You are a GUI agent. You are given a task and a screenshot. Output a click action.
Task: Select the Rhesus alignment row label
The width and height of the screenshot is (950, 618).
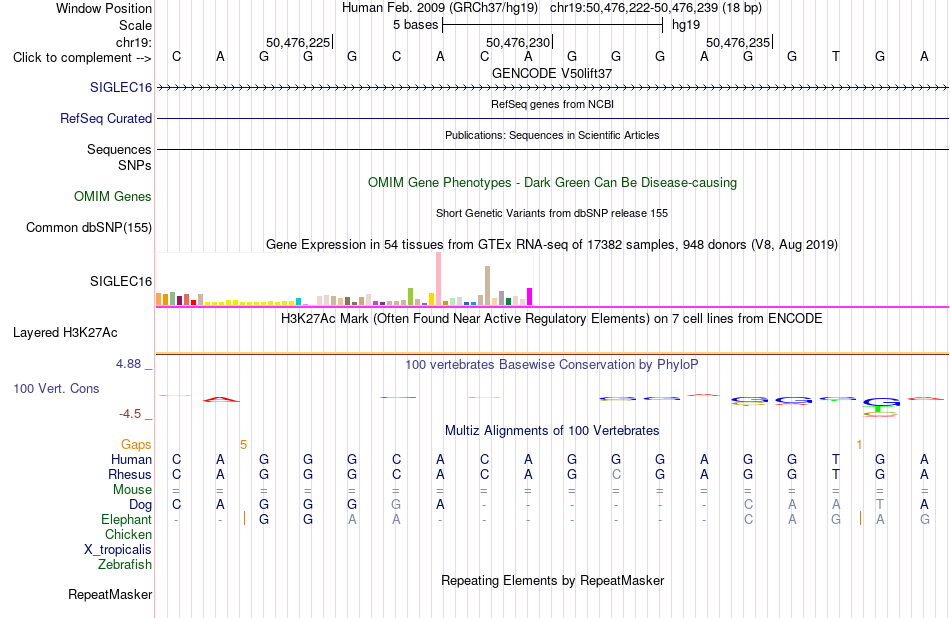click(130, 474)
